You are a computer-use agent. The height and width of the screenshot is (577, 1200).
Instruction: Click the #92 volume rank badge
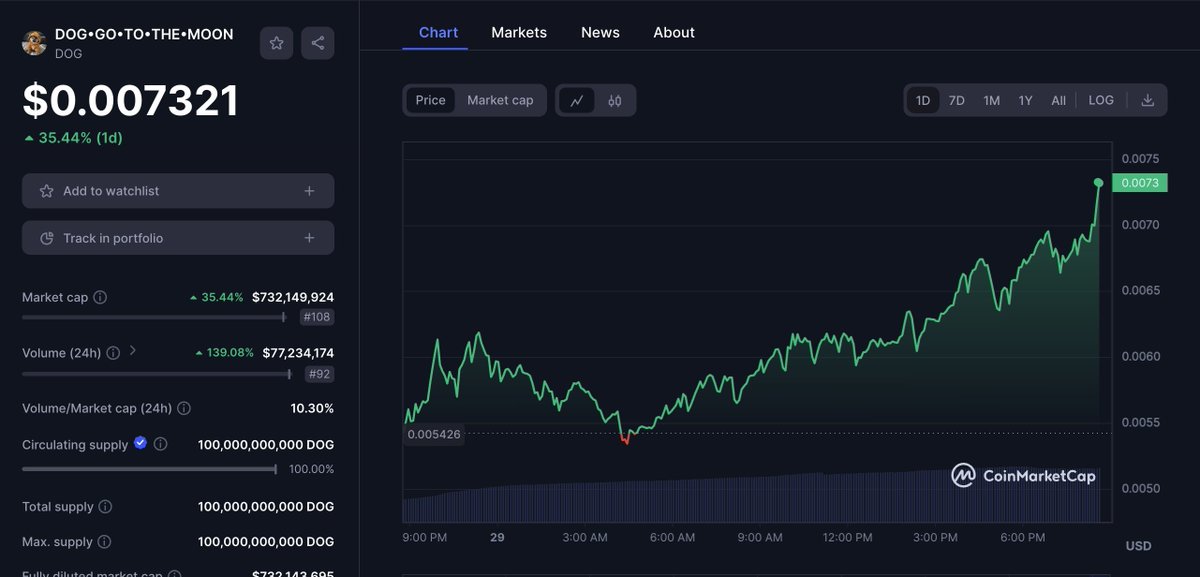coord(320,374)
